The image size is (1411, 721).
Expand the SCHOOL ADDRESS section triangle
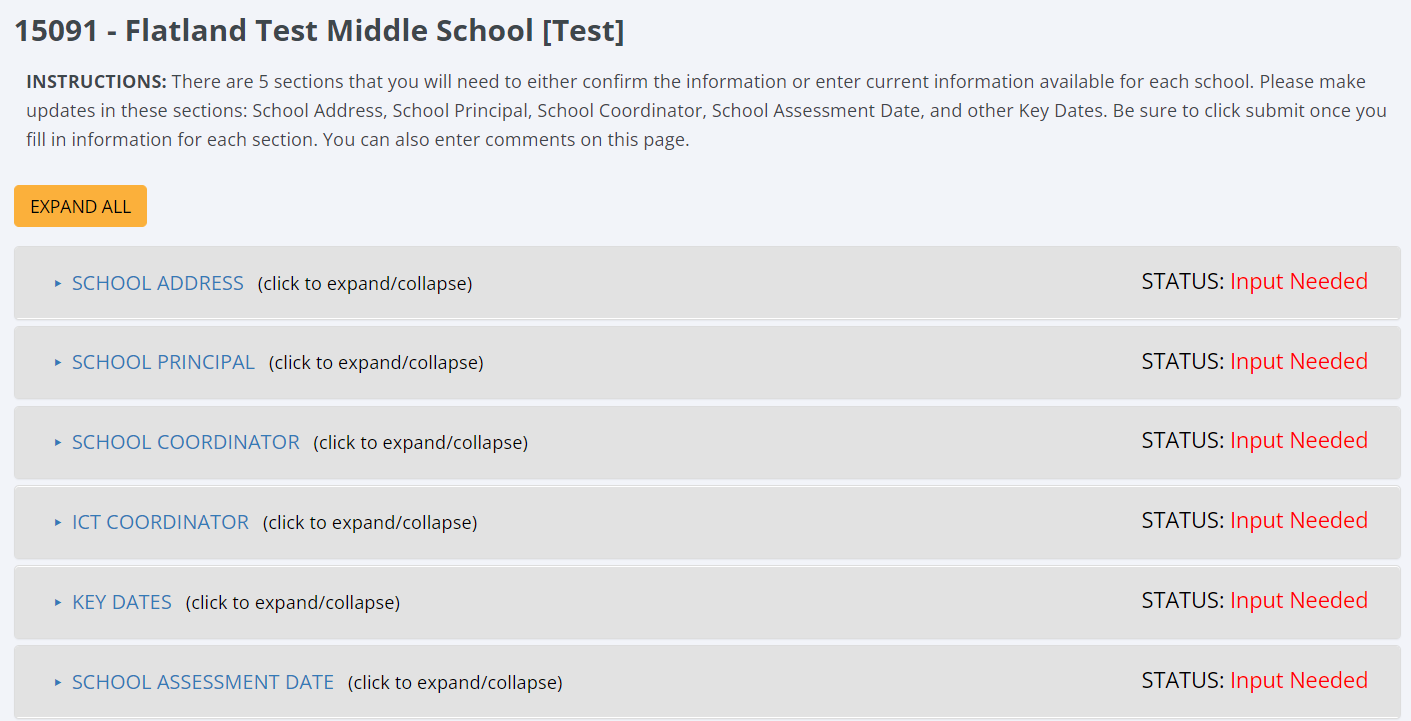click(x=58, y=284)
